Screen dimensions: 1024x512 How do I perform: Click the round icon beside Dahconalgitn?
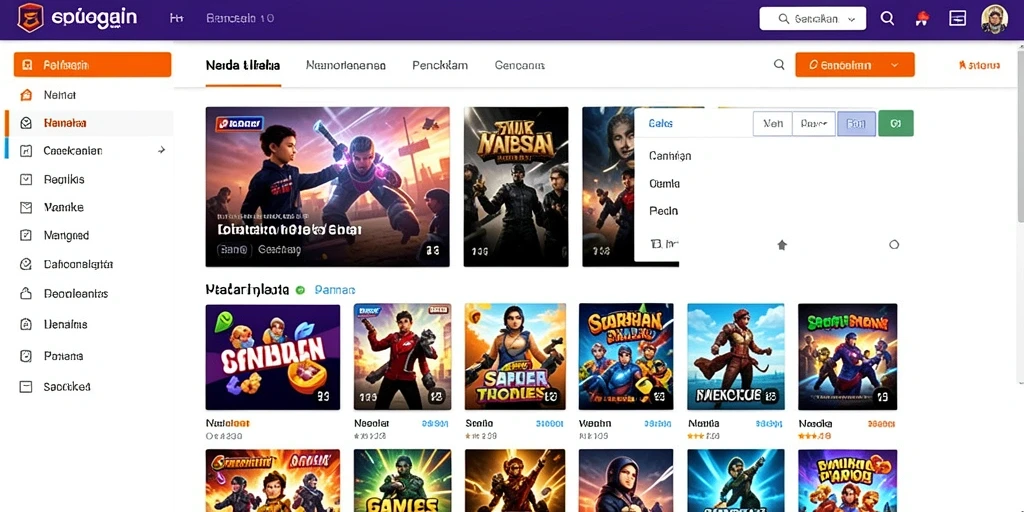pyautogui.click(x=26, y=264)
